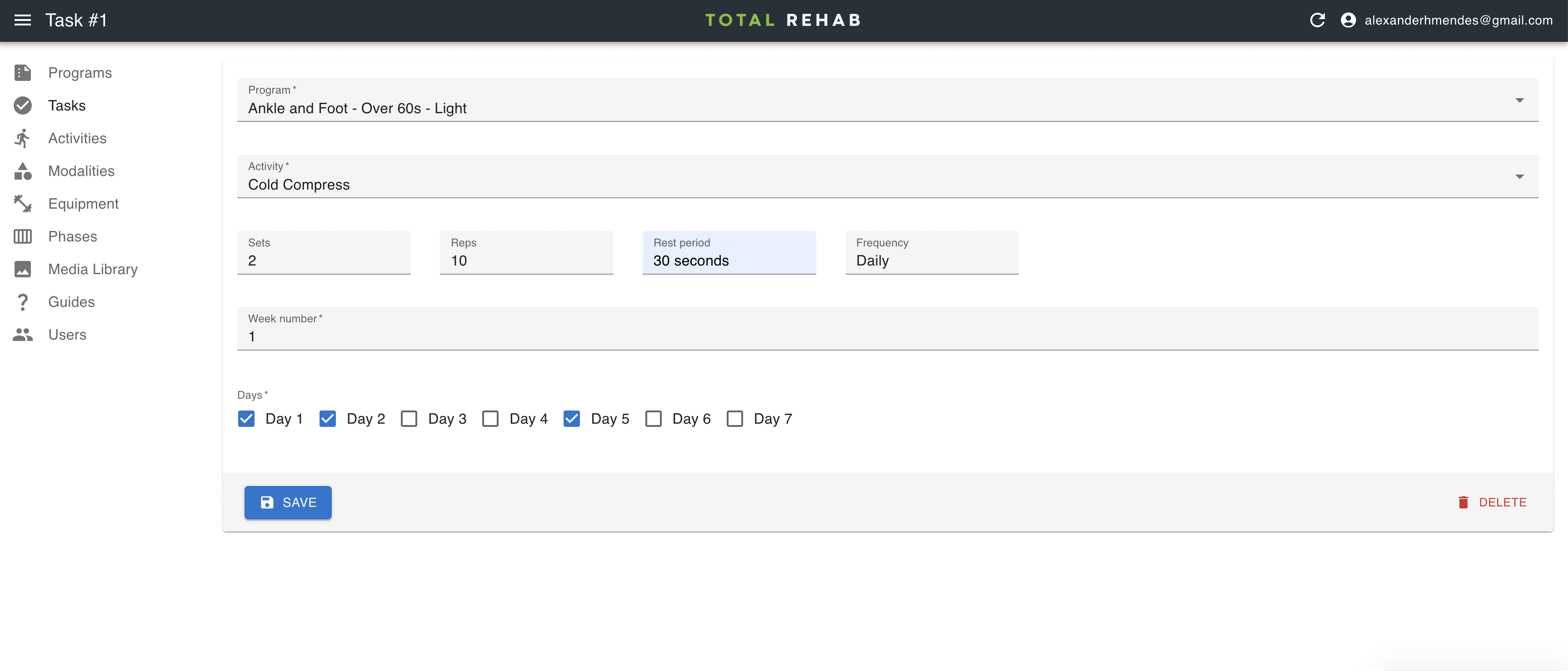Click the refresh icon in header

1317,20
